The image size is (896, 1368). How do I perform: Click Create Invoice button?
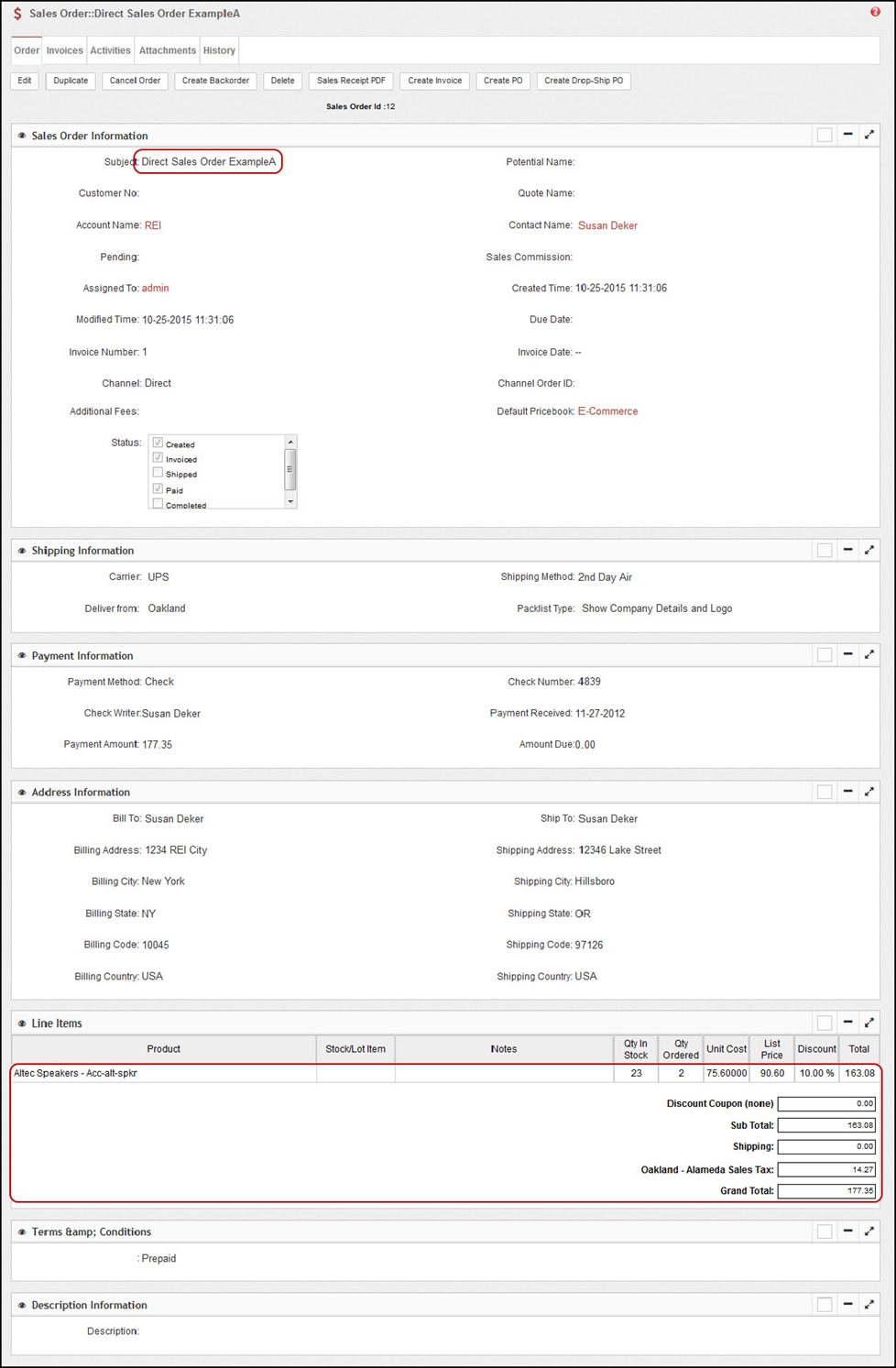pos(435,81)
